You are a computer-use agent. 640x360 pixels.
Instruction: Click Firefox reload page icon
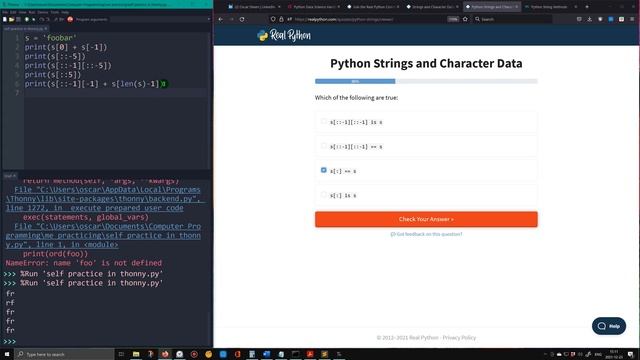pos(242,19)
